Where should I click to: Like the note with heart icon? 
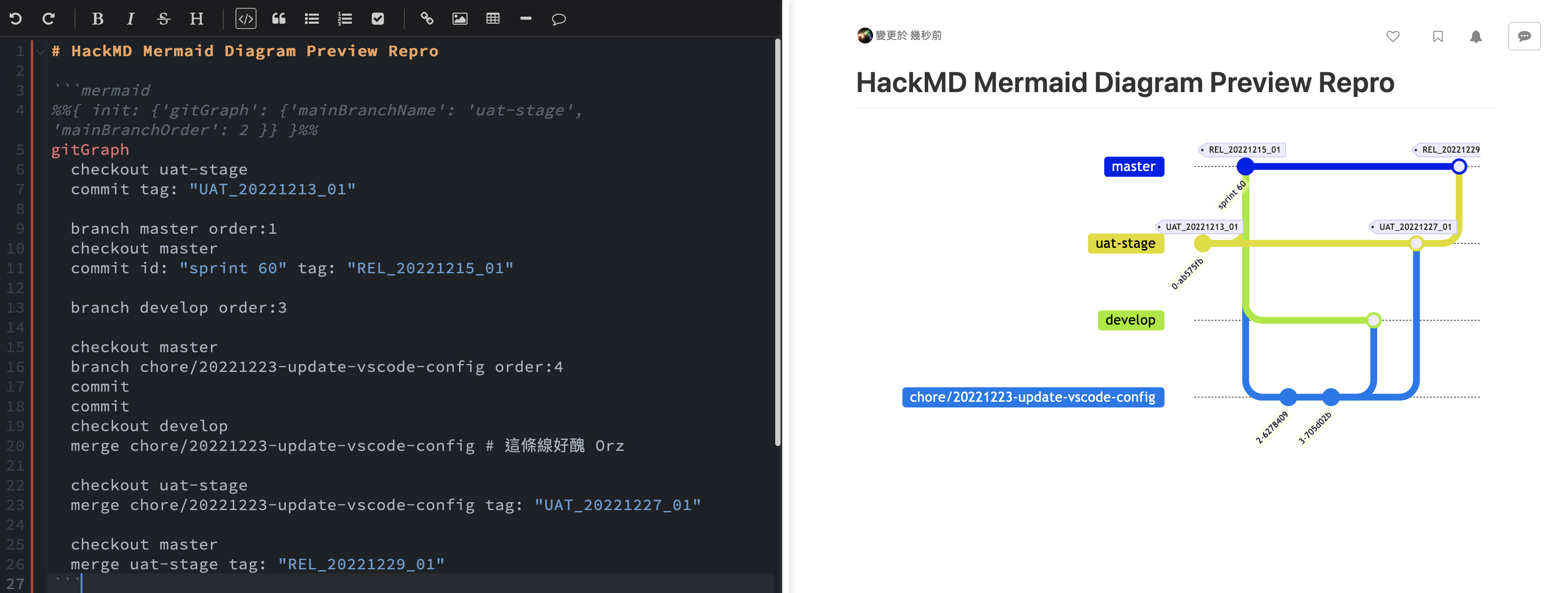1393,36
